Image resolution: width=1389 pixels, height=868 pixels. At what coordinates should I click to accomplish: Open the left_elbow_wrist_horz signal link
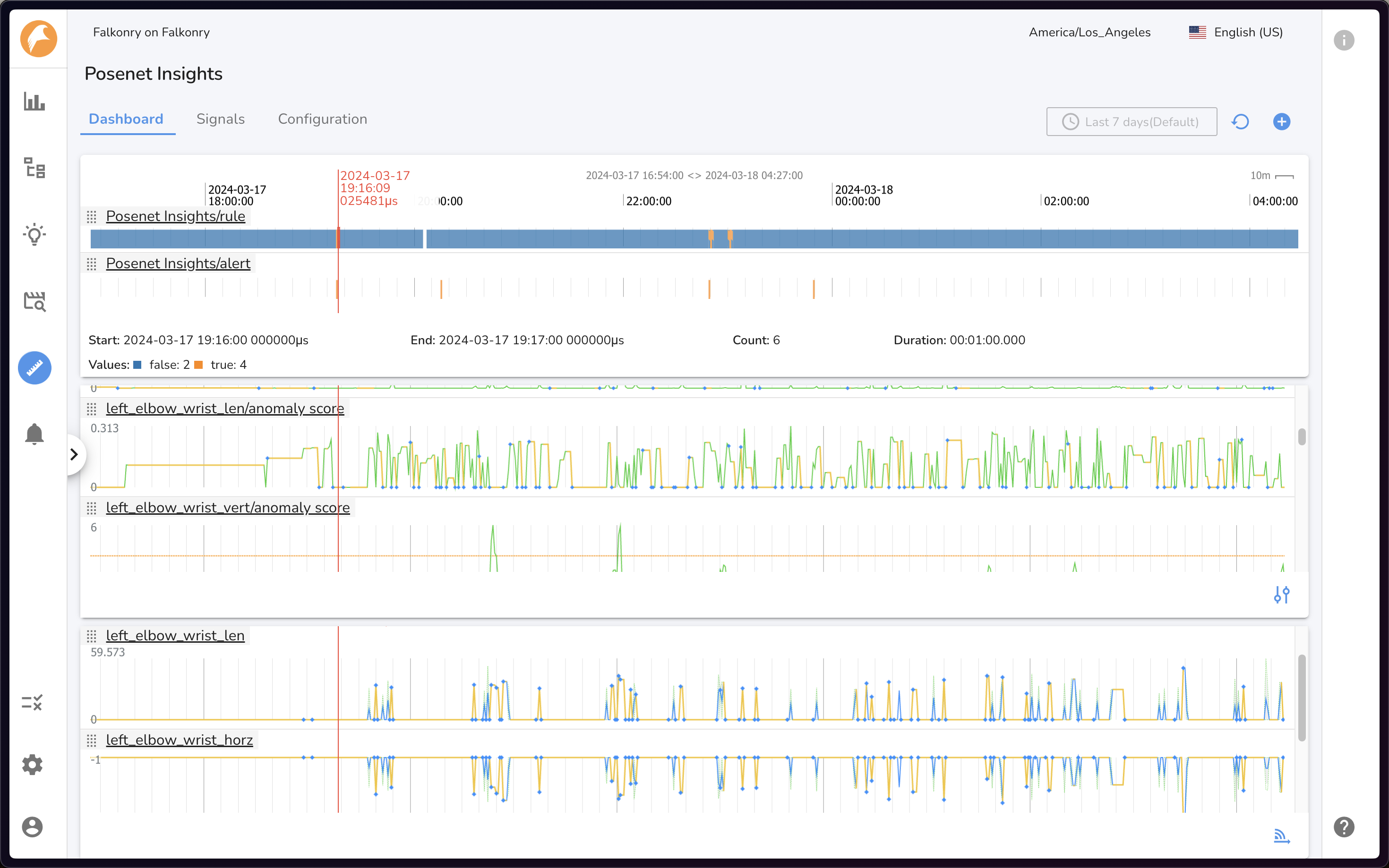(x=179, y=740)
